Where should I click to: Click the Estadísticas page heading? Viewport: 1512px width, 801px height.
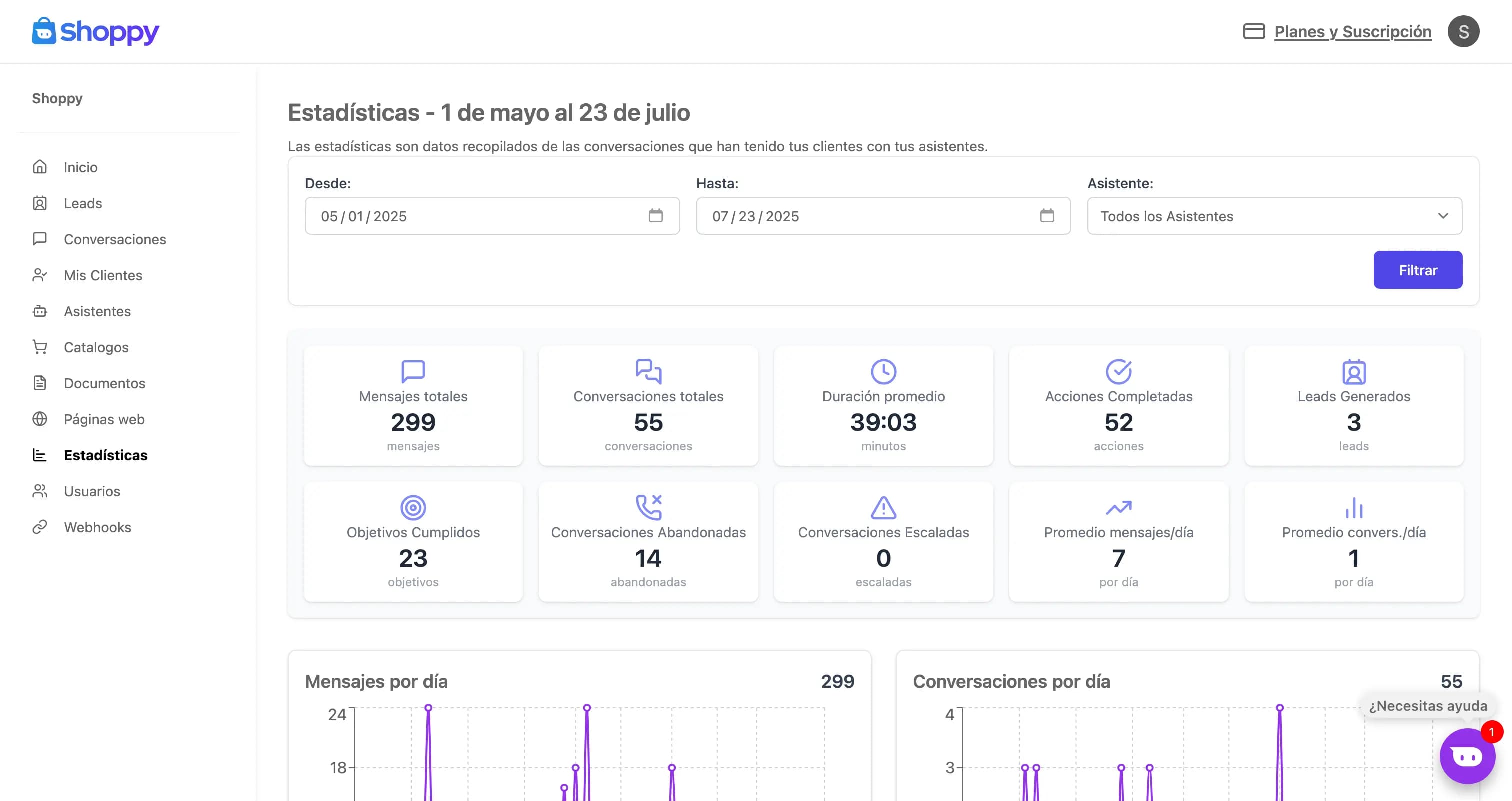click(x=489, y=112)
